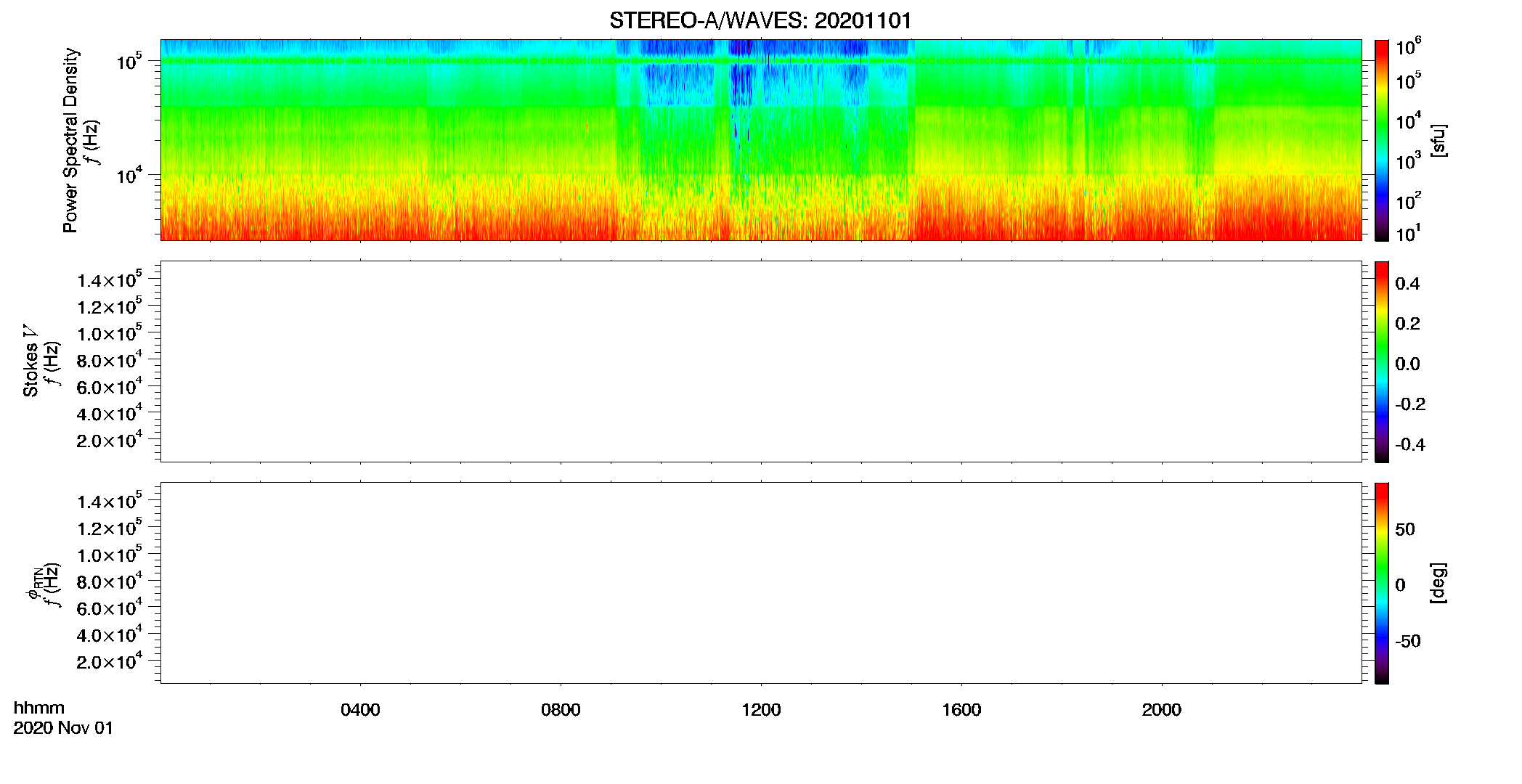Click the [sfu] unit label
The width and height of the screenshot is (1522, 784).
pos(1438,140)
